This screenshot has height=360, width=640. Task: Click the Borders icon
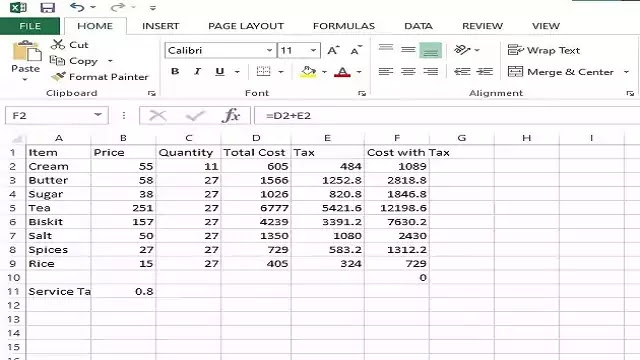263,71
